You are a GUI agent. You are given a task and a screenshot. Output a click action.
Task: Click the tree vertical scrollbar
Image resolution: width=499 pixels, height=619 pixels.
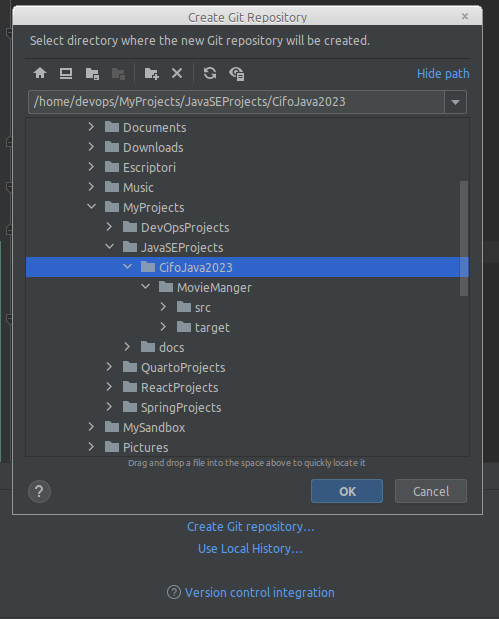click(464, 238)
